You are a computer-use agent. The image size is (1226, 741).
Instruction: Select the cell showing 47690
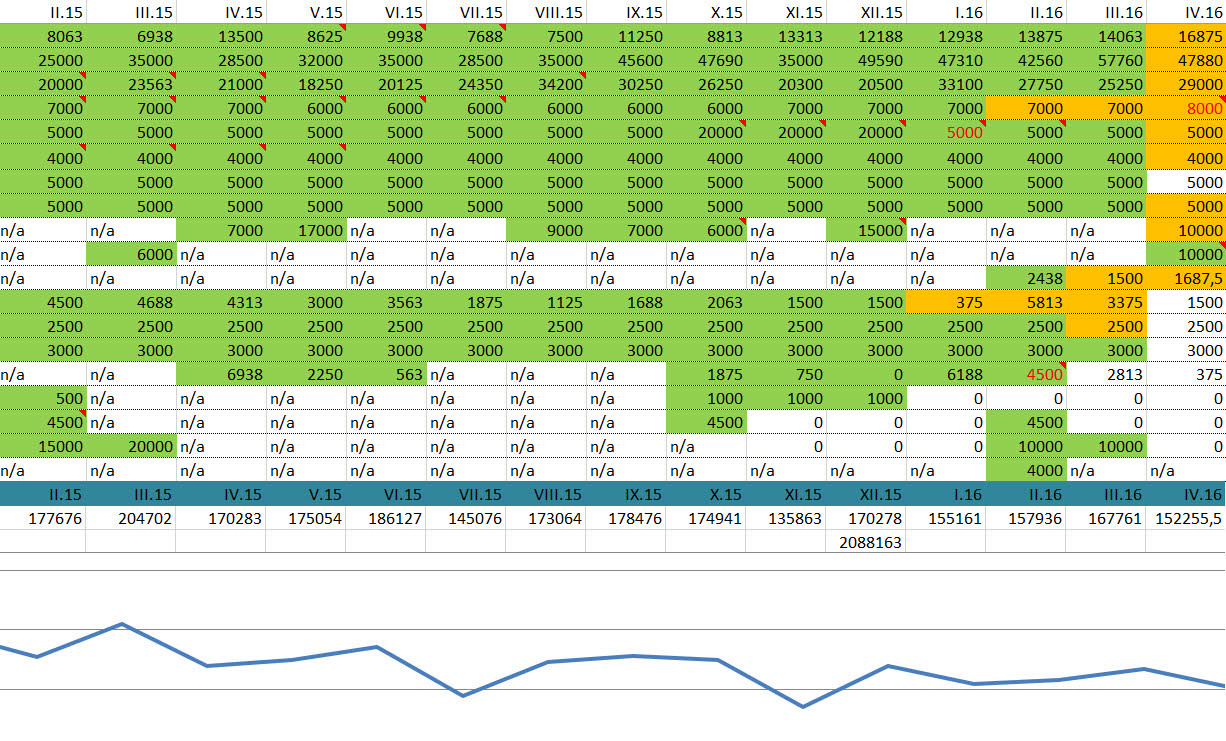pyautogui.click(x=706, y=60)
